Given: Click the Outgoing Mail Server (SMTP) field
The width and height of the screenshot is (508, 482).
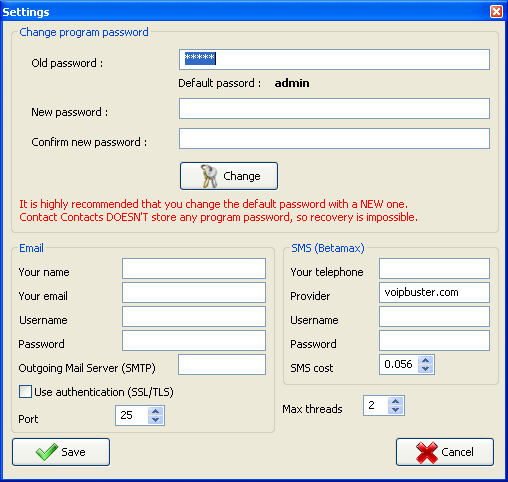Looking at the screenshot, I should pos(222,364).
